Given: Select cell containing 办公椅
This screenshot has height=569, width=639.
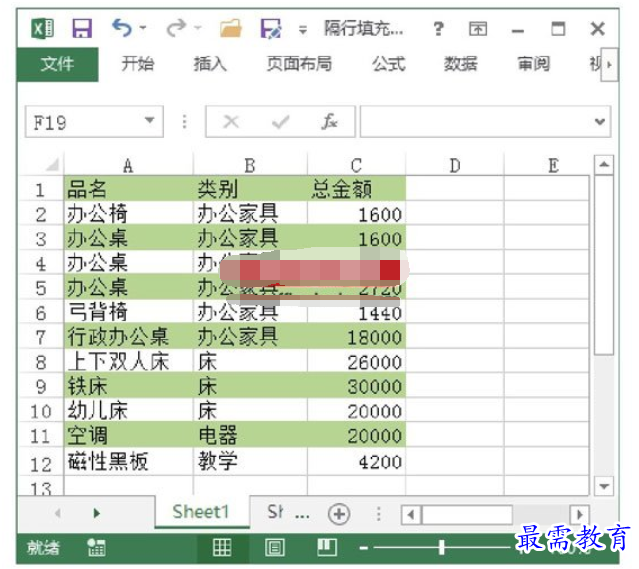Looking at the screenshot, I should pos(128,214).
